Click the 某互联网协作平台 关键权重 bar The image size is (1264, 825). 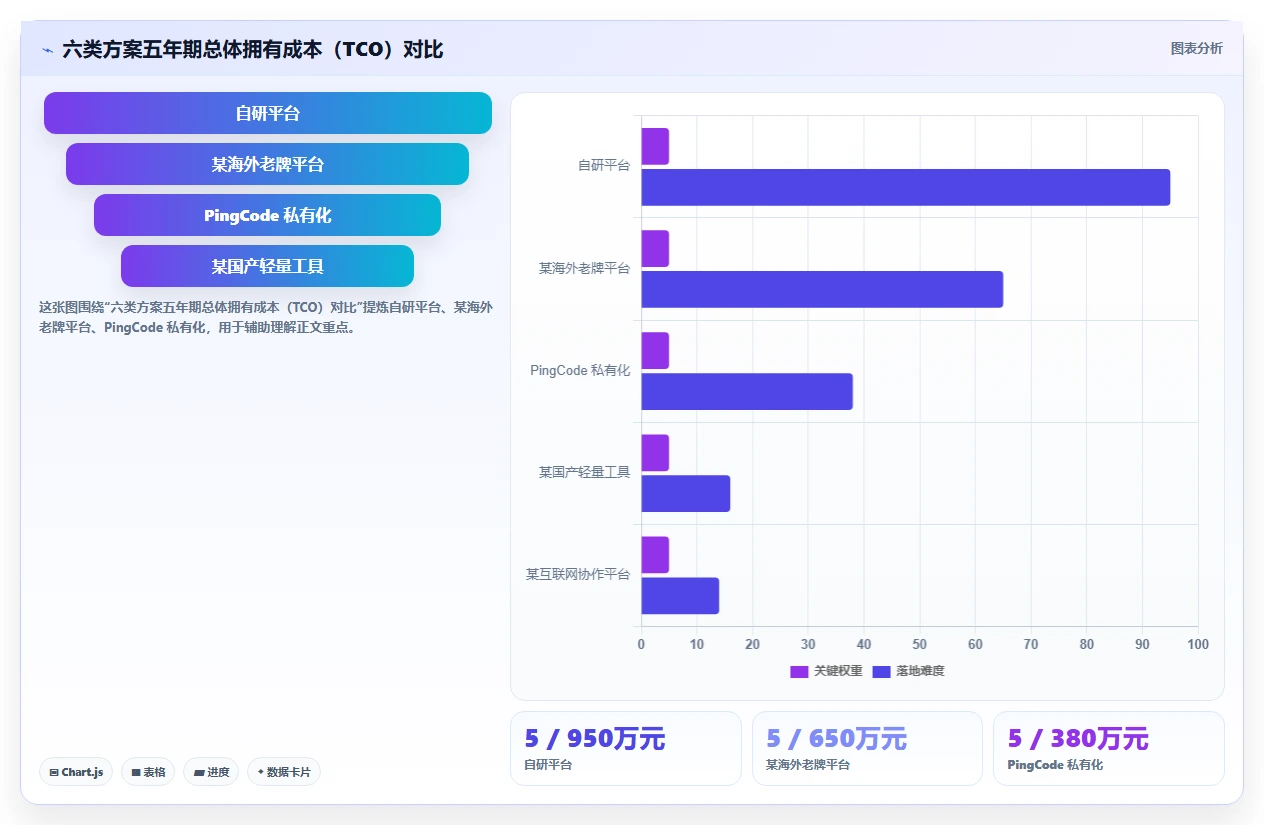tap(655, 555)
